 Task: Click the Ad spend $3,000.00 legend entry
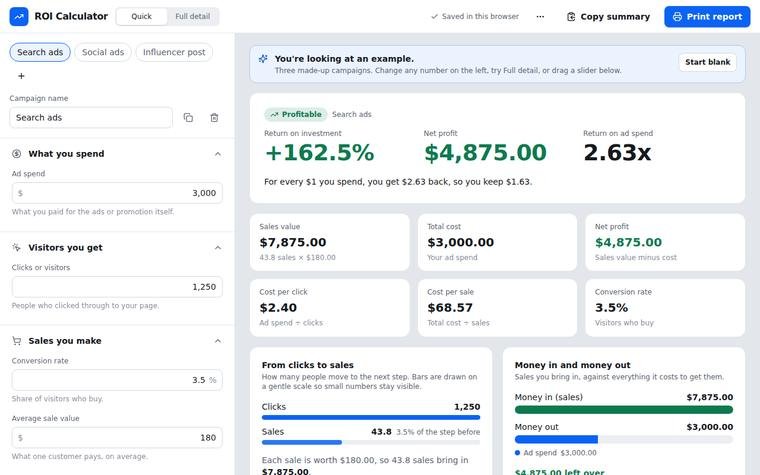pos(556,453)
